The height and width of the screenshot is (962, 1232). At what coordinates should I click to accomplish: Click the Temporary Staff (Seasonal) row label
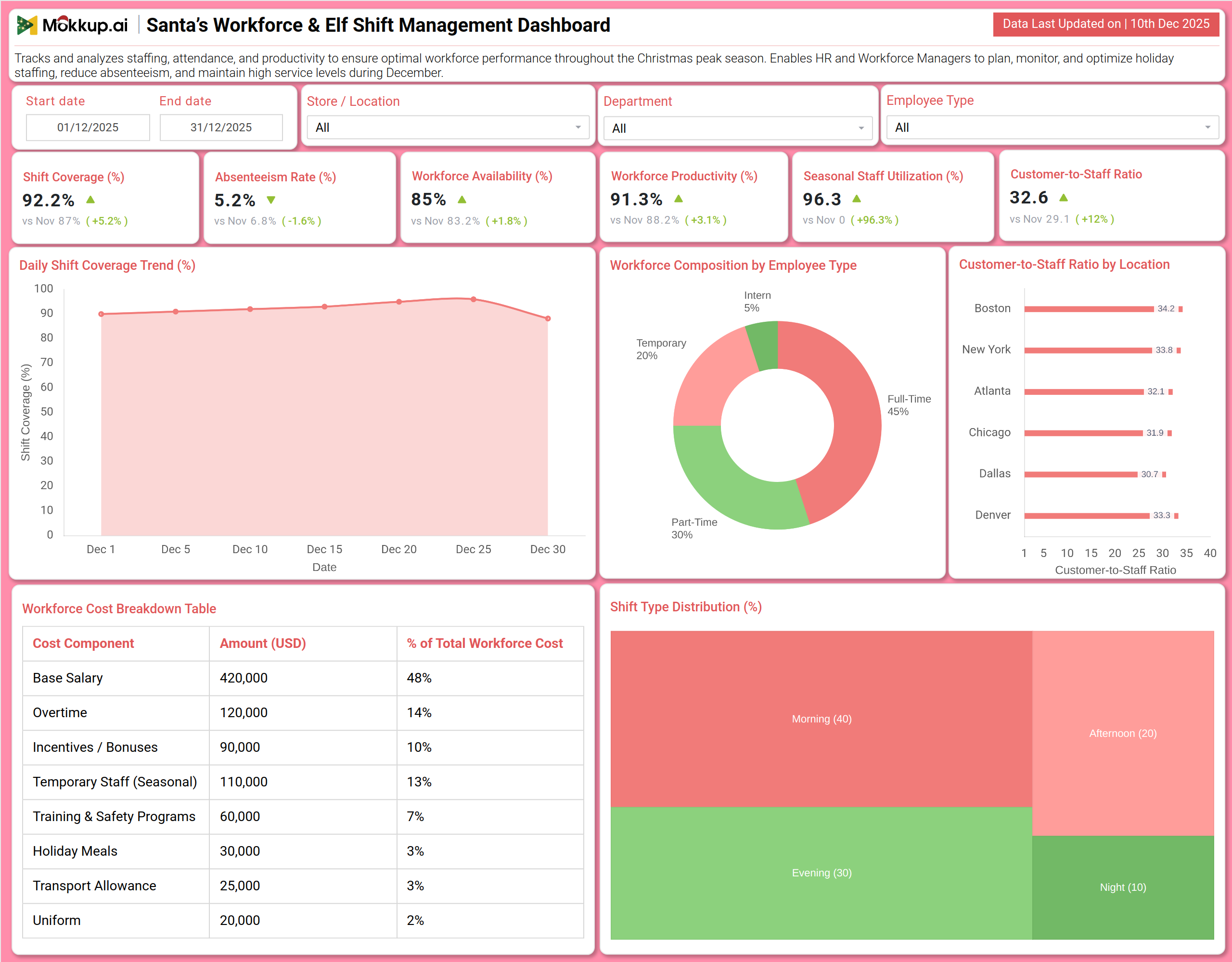point(115,782)
